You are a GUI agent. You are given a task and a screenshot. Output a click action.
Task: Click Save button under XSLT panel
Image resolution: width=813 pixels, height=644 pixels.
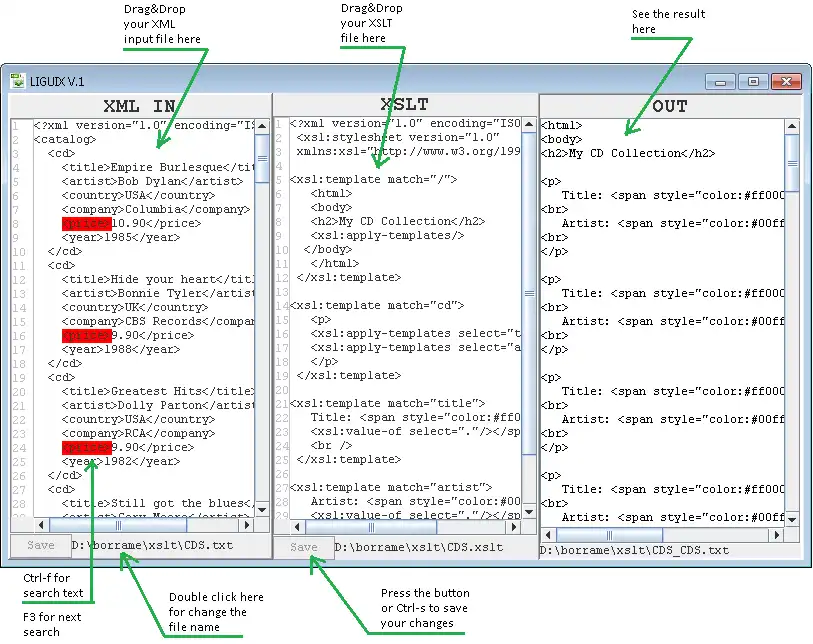tap(304, 547)
